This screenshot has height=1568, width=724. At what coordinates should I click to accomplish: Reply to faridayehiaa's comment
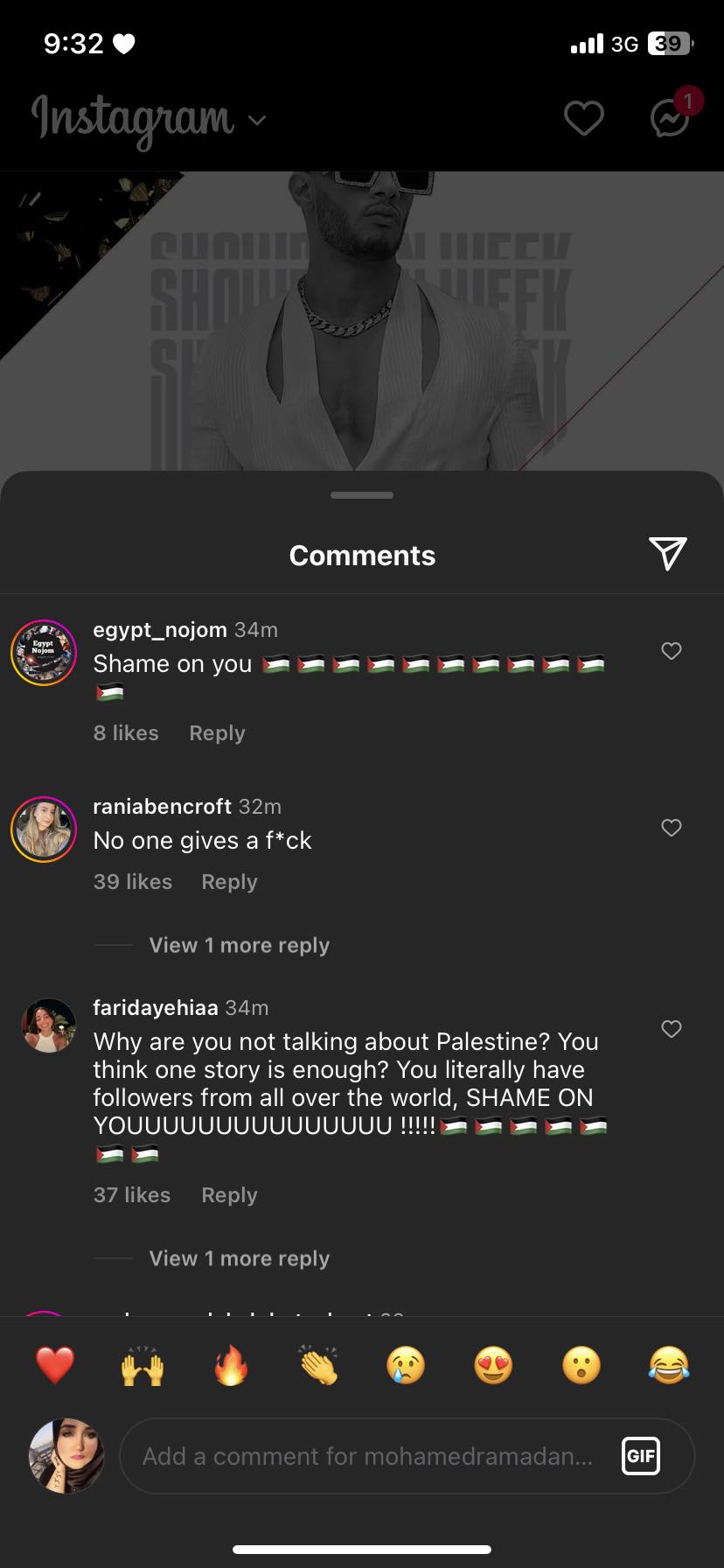tap(229, 1195)
